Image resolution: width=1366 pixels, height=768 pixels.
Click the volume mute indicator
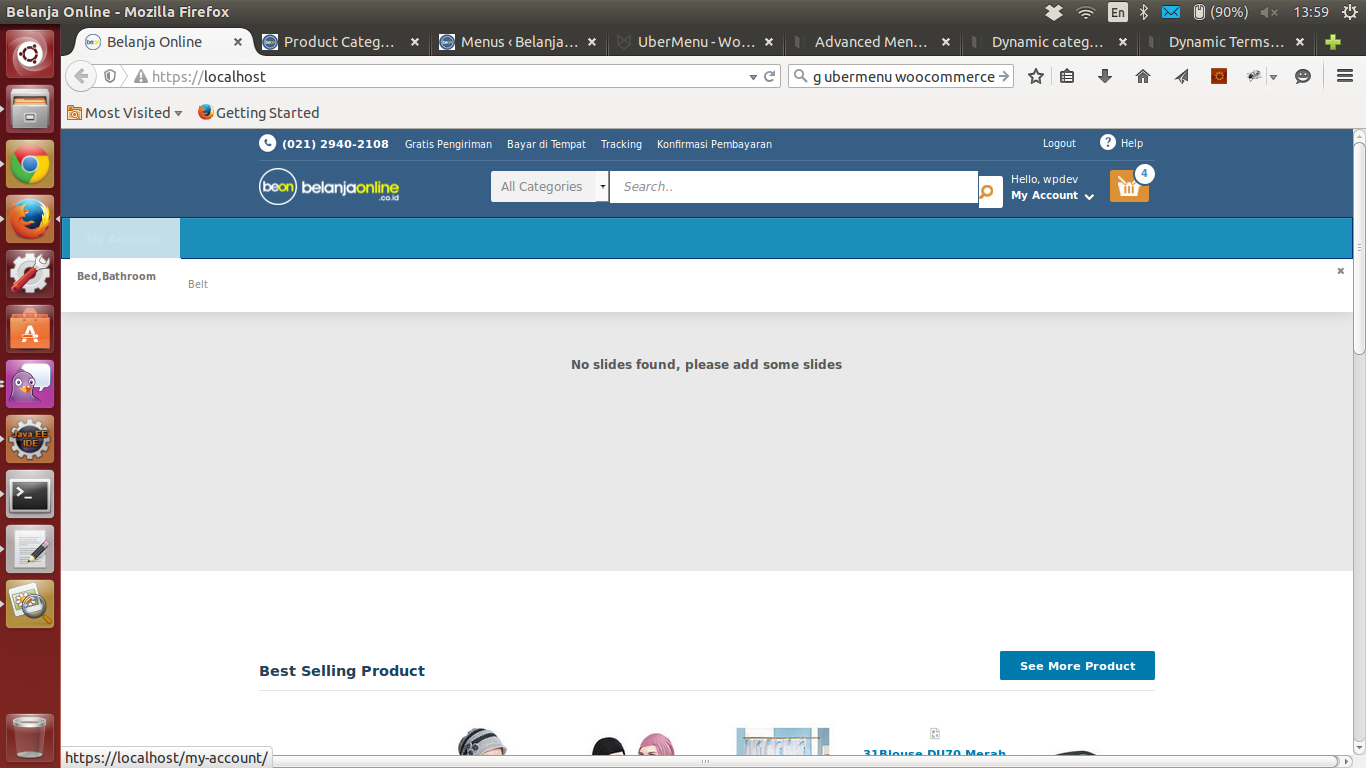[x=1269, y=12]
